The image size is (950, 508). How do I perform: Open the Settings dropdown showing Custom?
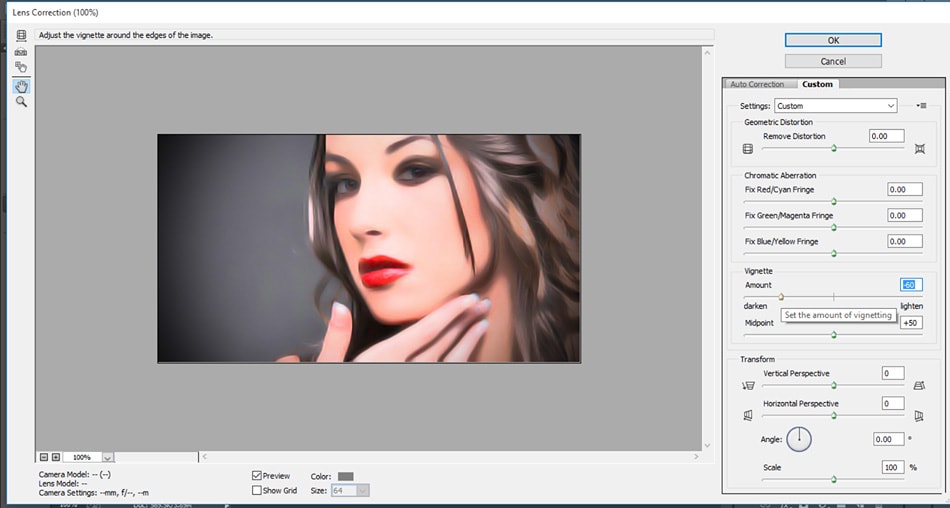click(x=835, y=106)
